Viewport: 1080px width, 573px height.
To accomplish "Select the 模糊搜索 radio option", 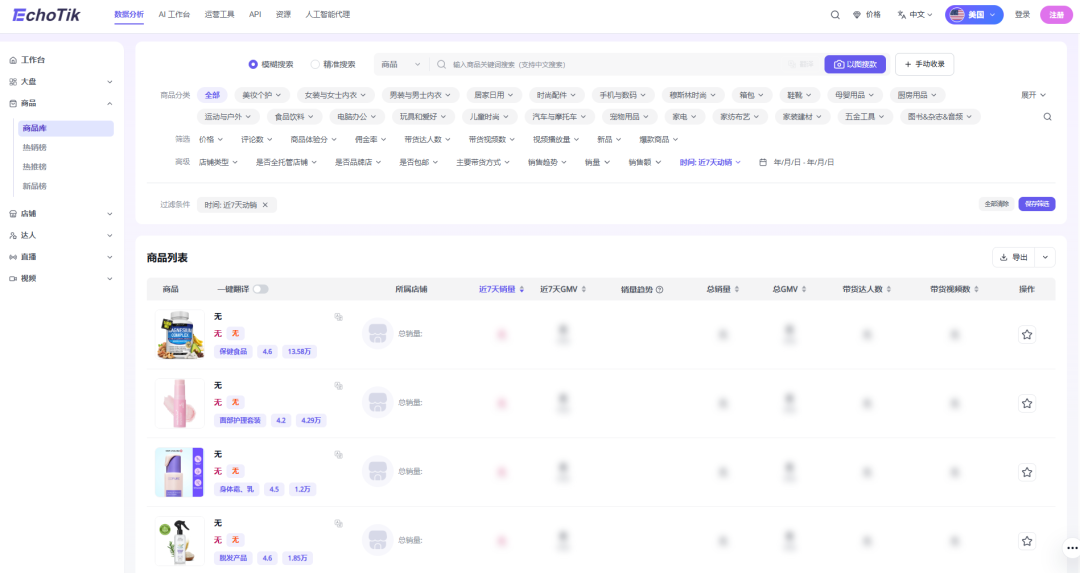I will click(271, 64).
